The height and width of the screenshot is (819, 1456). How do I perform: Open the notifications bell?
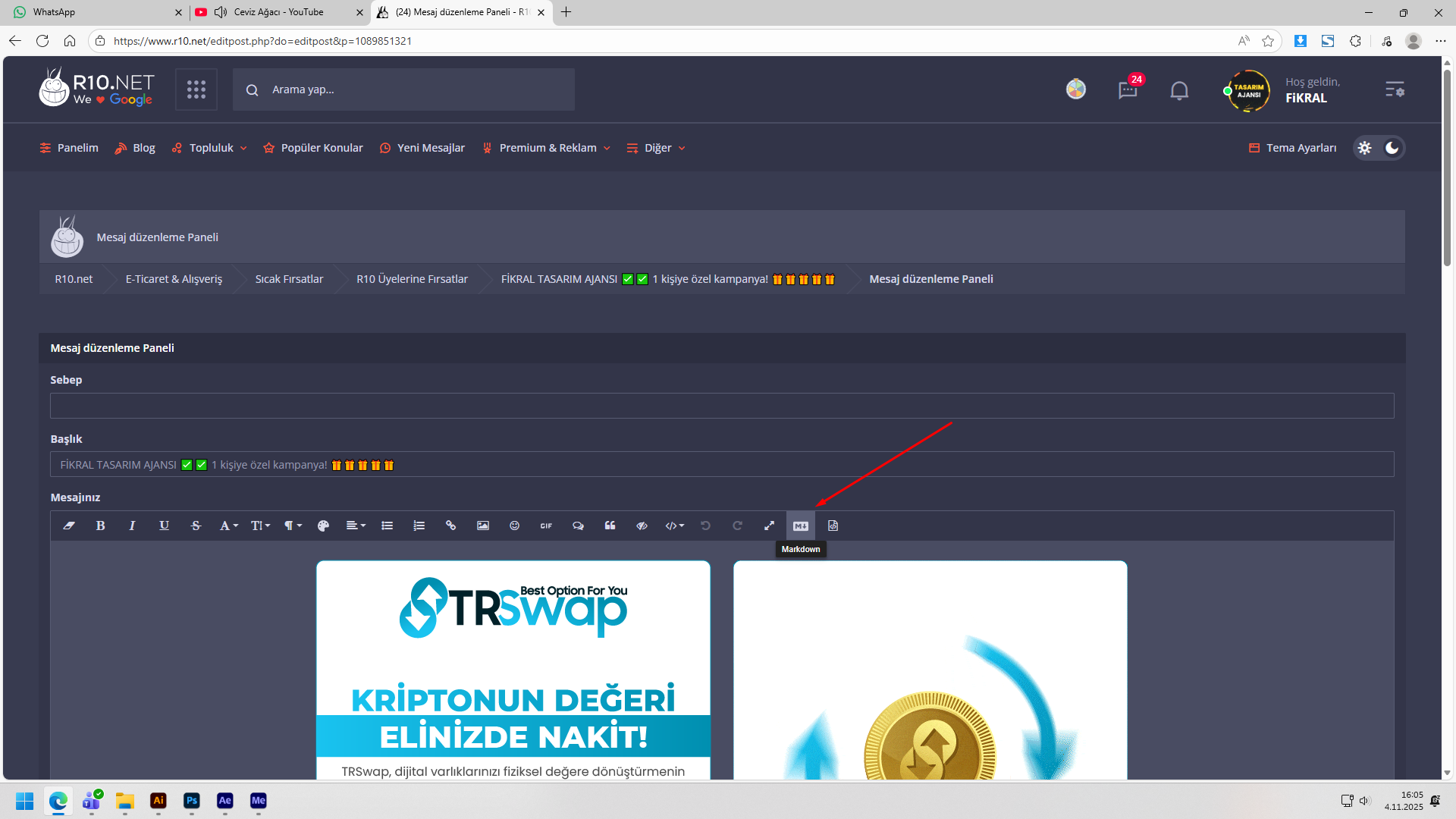pos(1179,90)
